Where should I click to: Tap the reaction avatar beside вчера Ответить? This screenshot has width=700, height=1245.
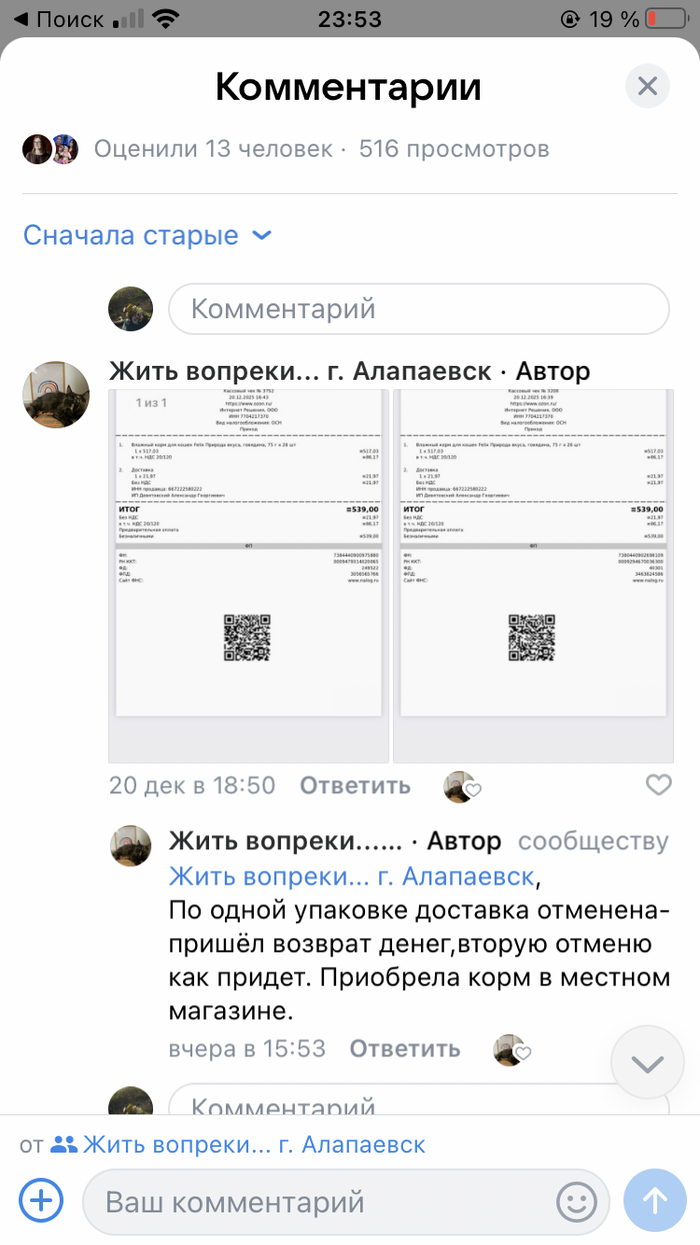click(511, 1050)
